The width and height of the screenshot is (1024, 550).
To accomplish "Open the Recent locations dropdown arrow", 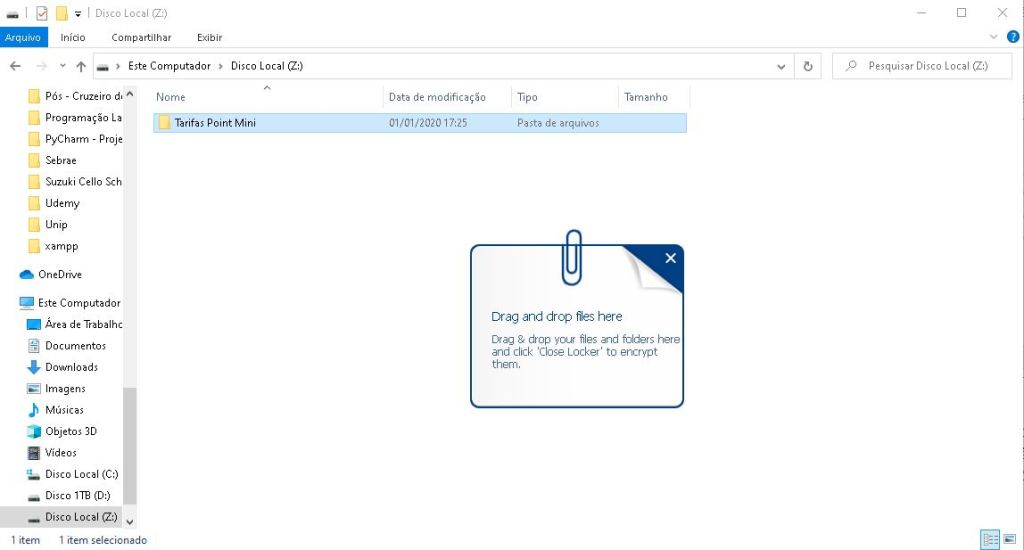I will tap(61, 66).
